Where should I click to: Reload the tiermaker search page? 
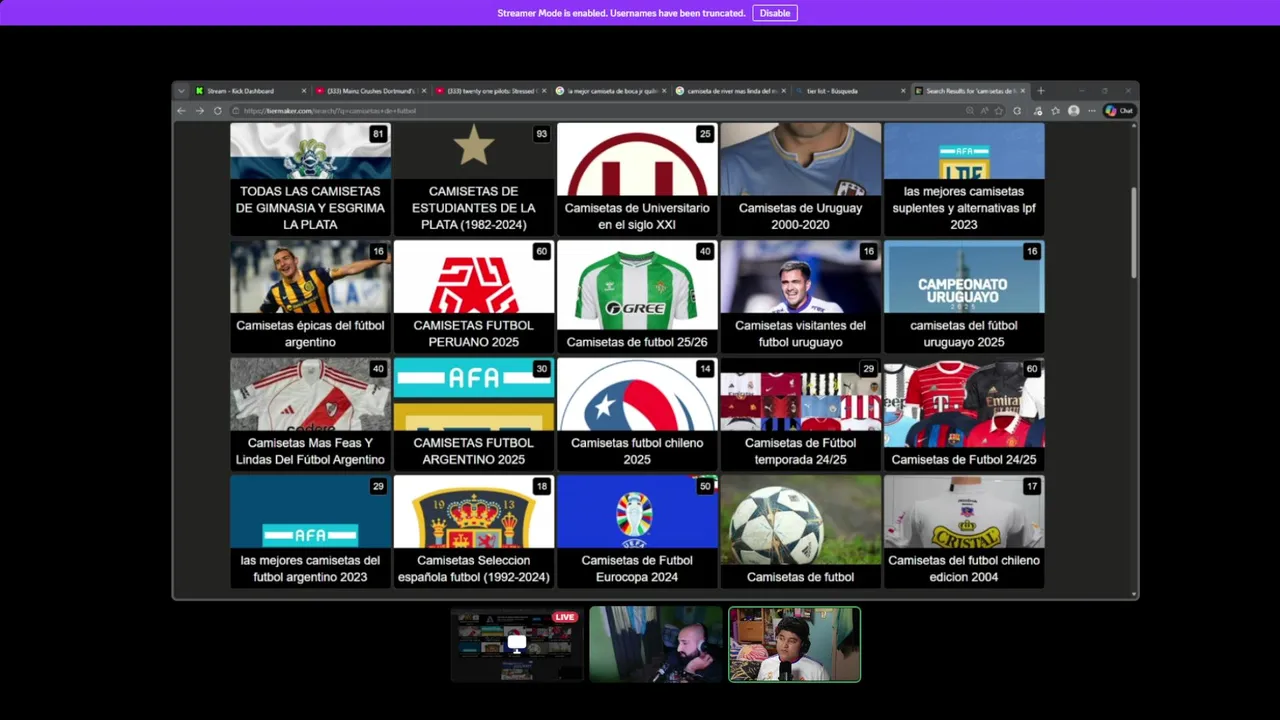coord(217,111)
